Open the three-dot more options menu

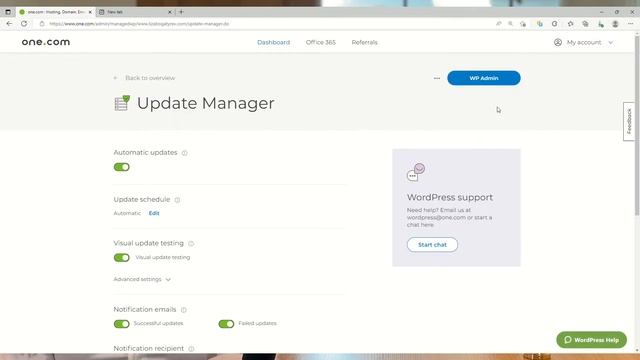click(437, 78)
